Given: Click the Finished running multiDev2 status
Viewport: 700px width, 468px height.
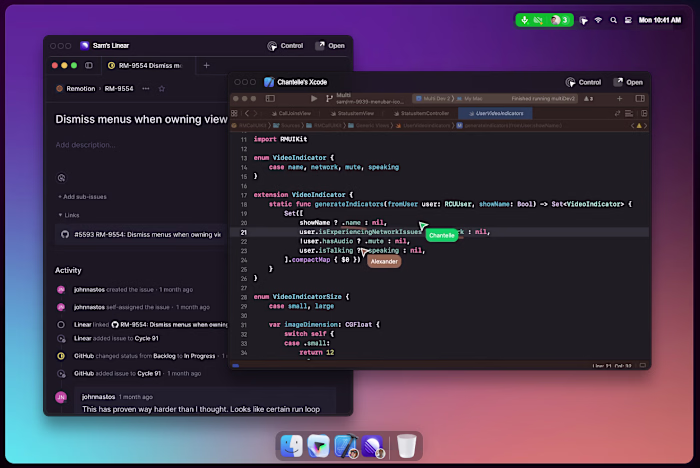Looking at the screenshot, I should tap(543, 99).
